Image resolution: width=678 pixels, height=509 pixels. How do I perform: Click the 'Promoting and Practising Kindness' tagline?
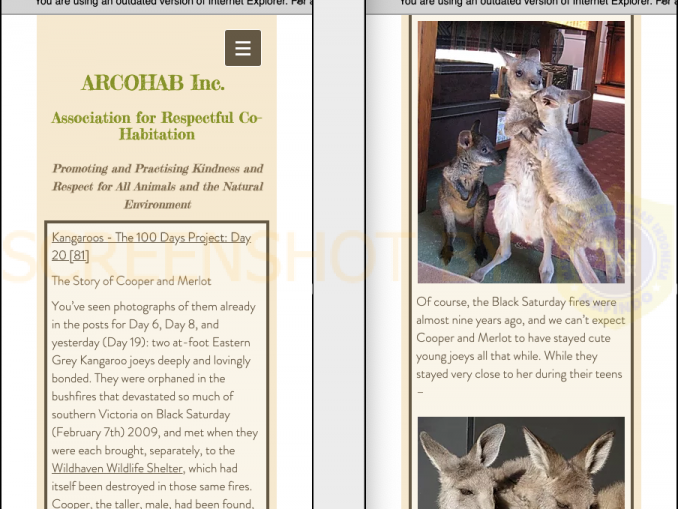(157, 186)
